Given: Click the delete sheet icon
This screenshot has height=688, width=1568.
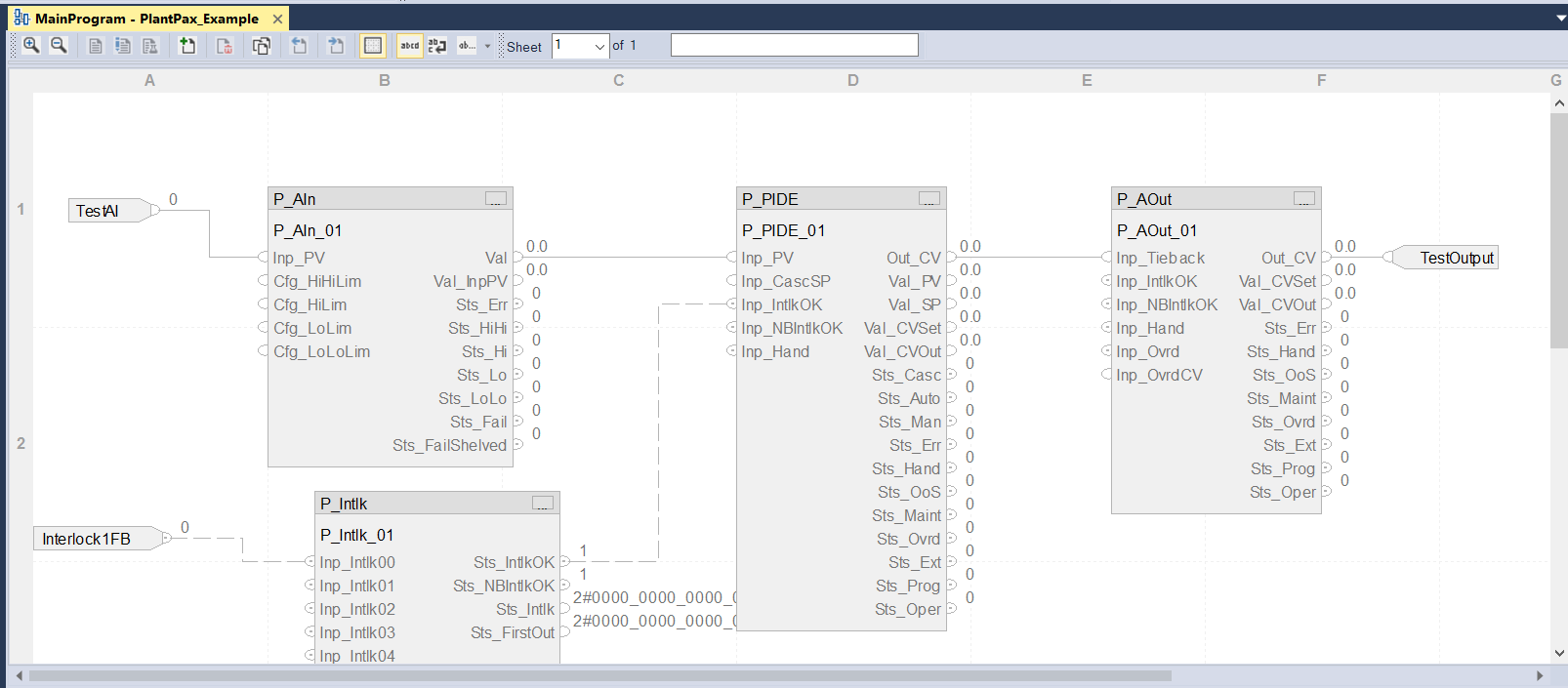Looking at the screenshot, I should (225, 46).
